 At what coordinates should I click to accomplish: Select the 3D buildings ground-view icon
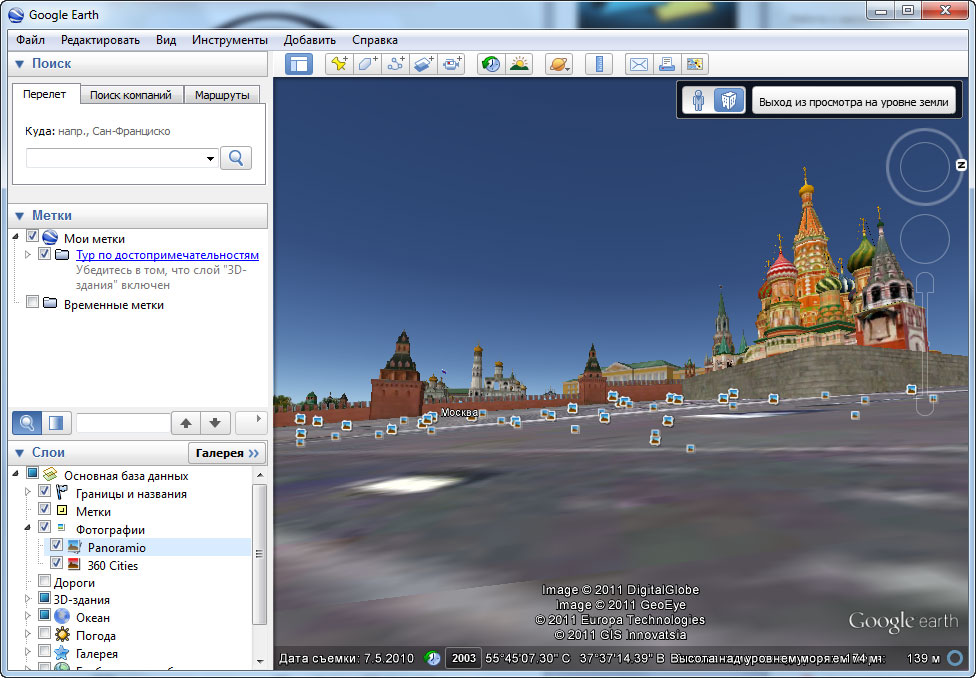[729, 100]
